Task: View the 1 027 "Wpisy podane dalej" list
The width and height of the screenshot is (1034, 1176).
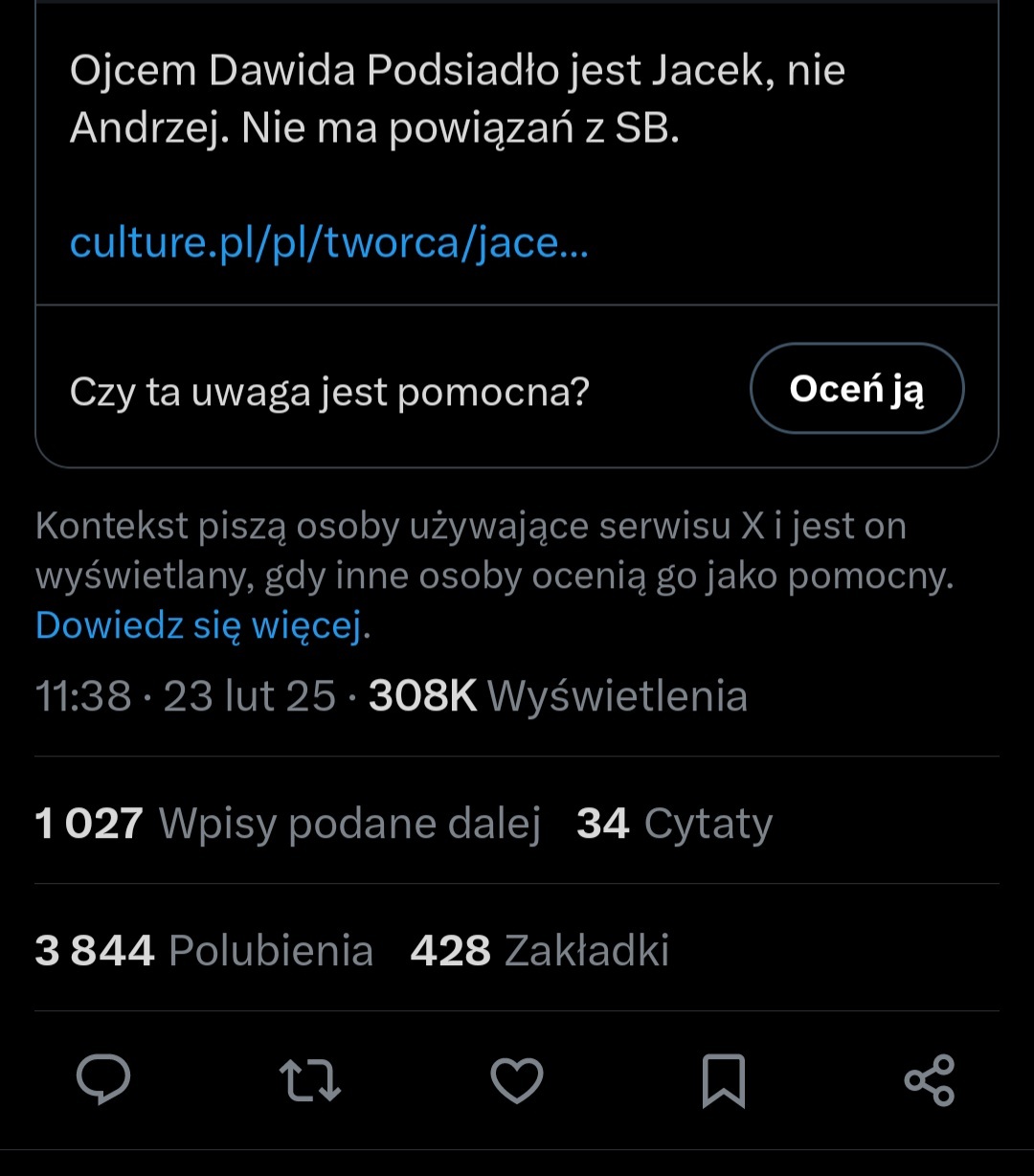Action: (287, 824)
